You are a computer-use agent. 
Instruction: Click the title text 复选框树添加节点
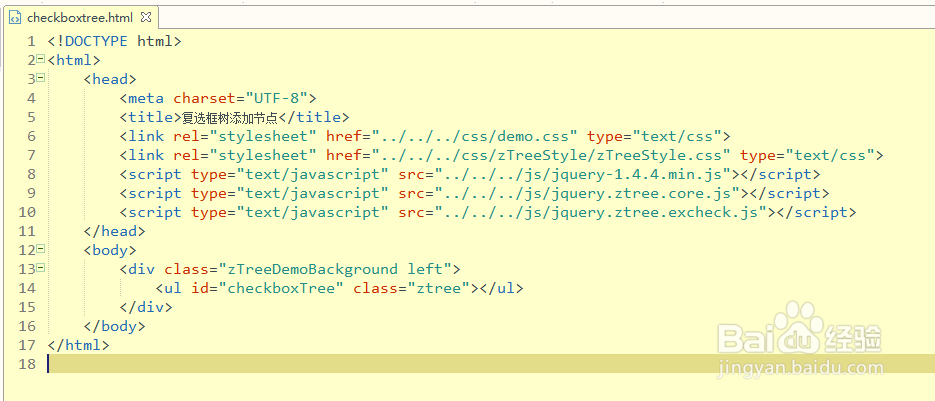point(231,117)
